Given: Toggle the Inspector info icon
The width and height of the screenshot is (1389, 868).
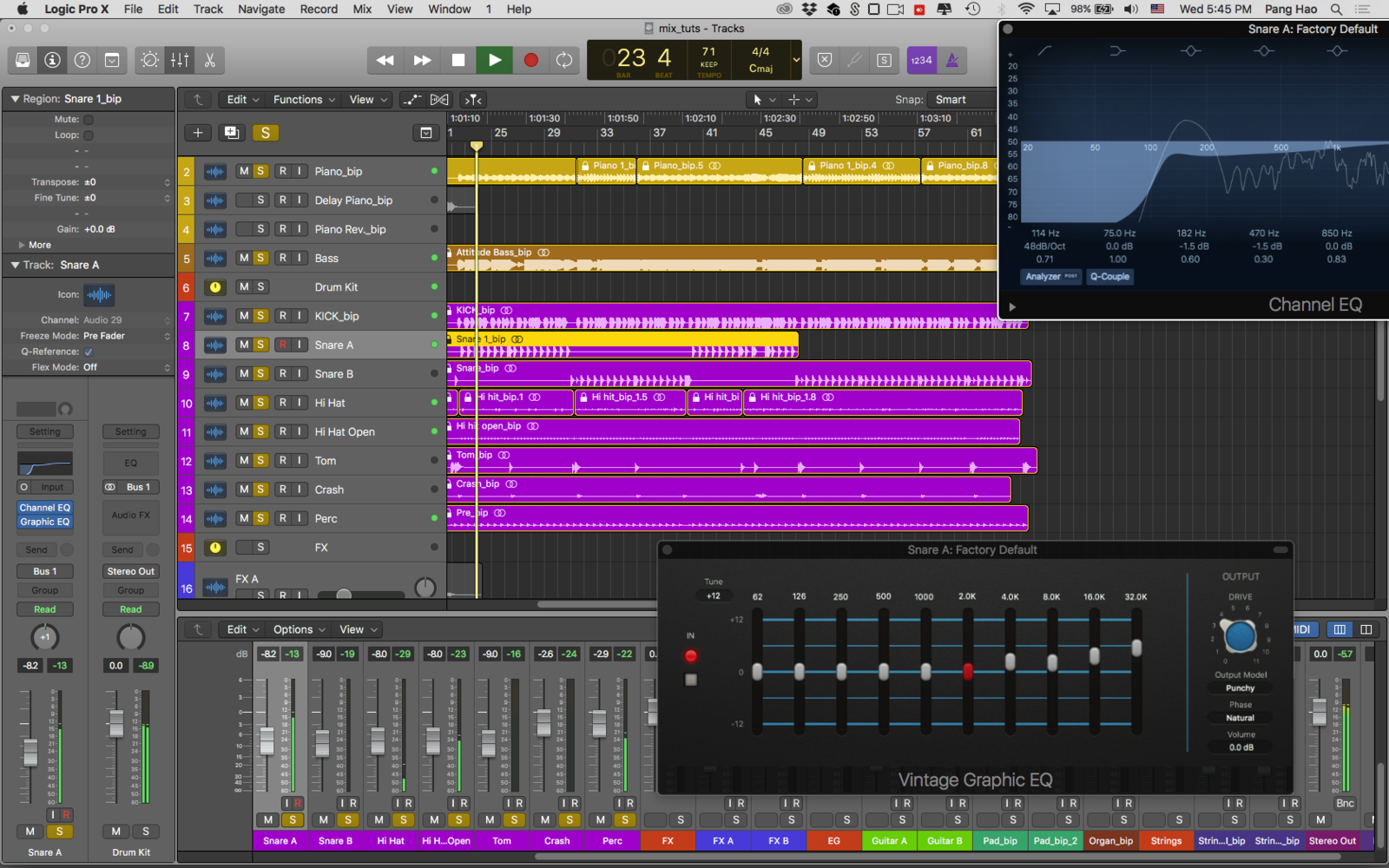Looking at the screenshot, I should point(53,60).
